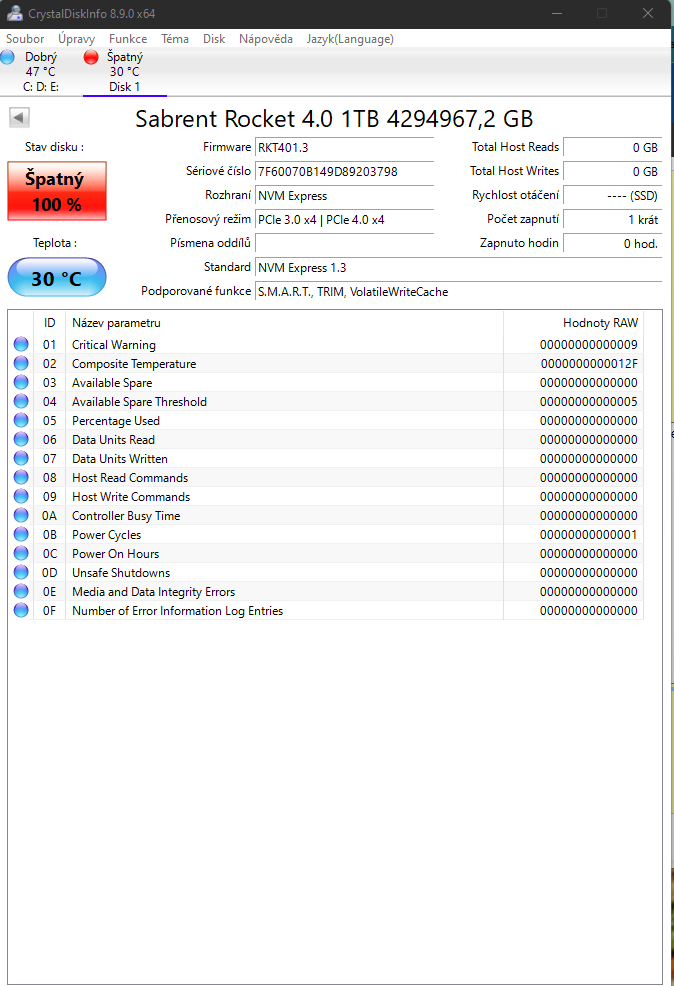Image resolution: width=674 pixels, height=986 pixels.
Task: Click RAW value 00000000000001 of Power Cycles
Action: [x=588, y=535]
